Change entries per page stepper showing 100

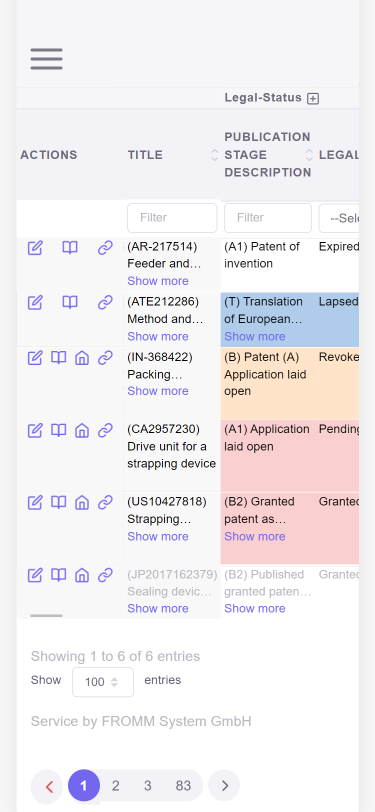[x=103, y=682]
